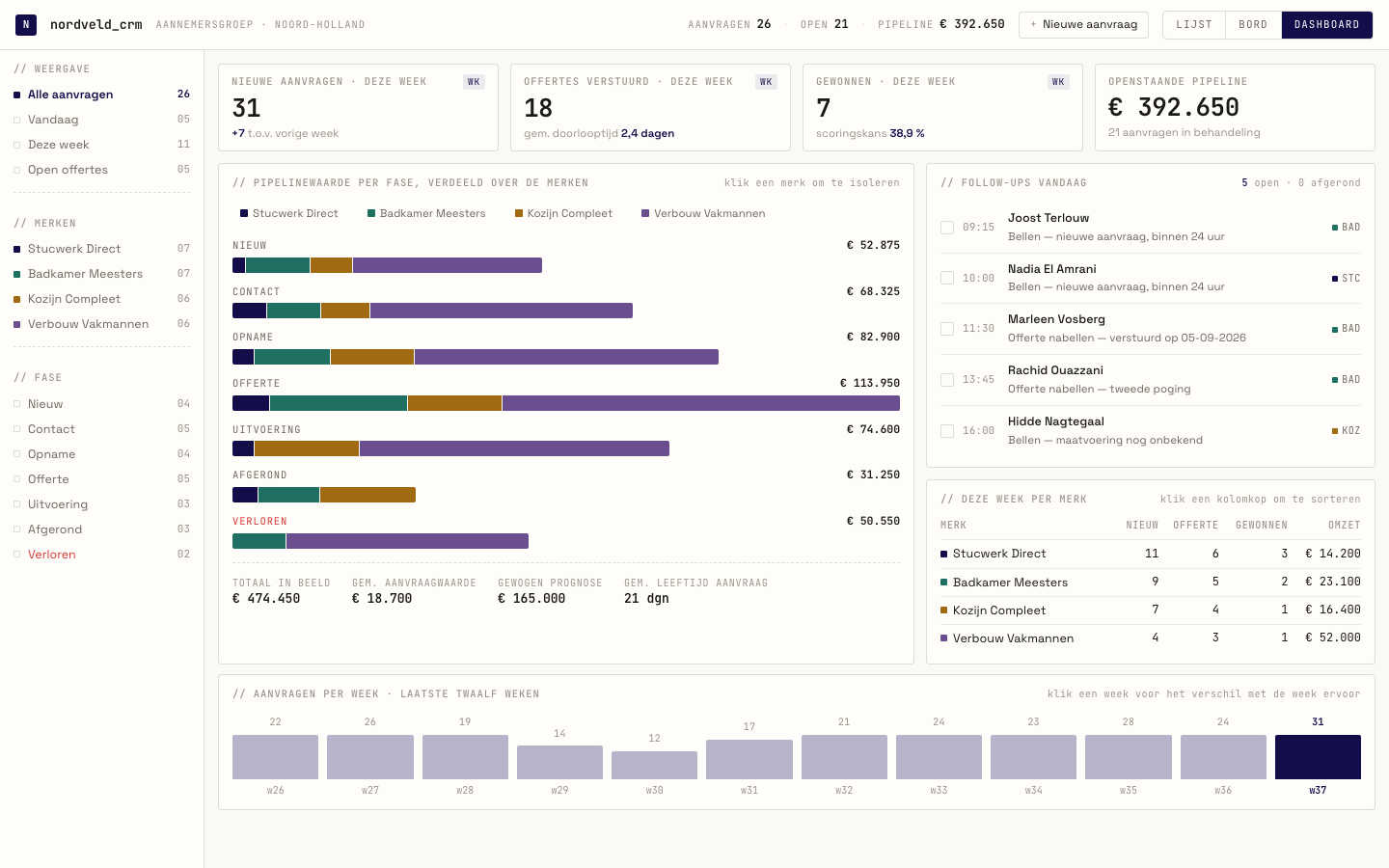Click the Nieuwe aanvraag button
Image resolution: width=1389 pixels, height=868 pixels.
1083,25
